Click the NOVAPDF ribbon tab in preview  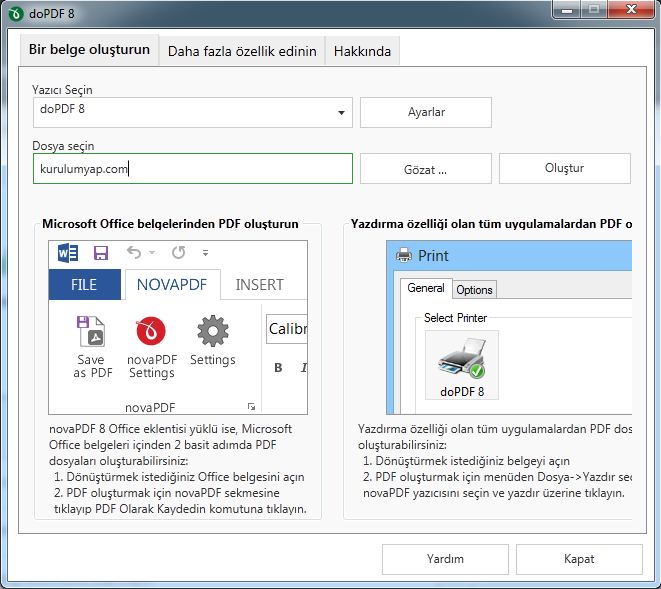pos(172,285)
